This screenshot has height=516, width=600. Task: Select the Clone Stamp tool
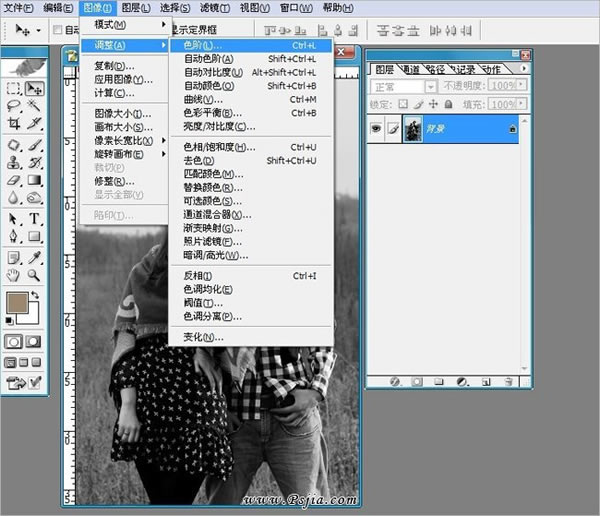[14, 162]
